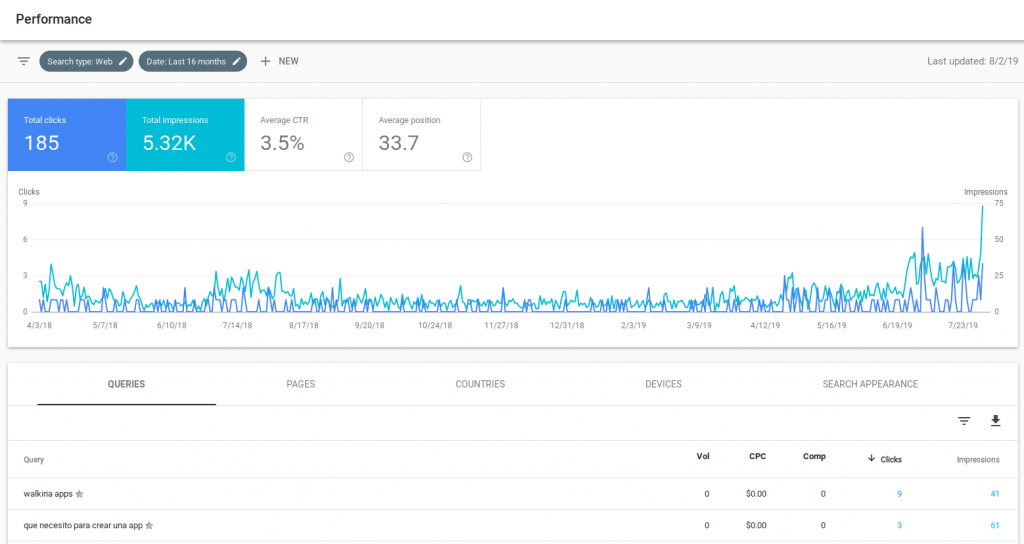Switch to the DEVICES tab
Screen dimensions: 1024x544
pyautogui.click(x=664, y=384)
